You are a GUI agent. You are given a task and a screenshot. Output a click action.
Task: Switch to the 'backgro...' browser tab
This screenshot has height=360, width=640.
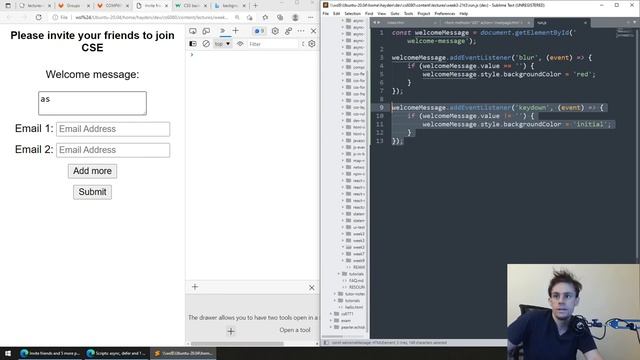point(230,6)
